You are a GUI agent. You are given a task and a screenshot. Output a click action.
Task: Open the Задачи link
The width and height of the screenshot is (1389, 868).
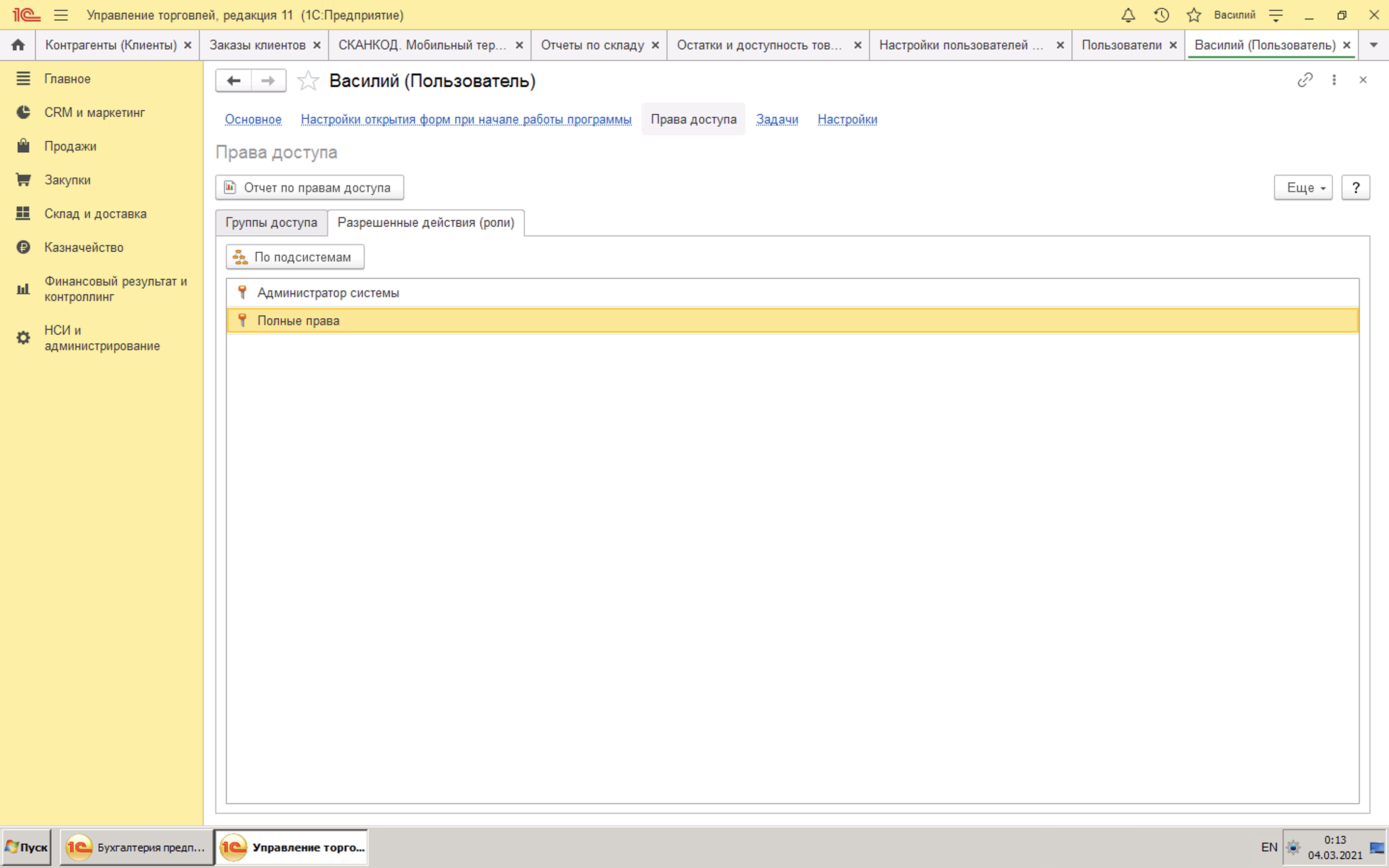(777, 120)
